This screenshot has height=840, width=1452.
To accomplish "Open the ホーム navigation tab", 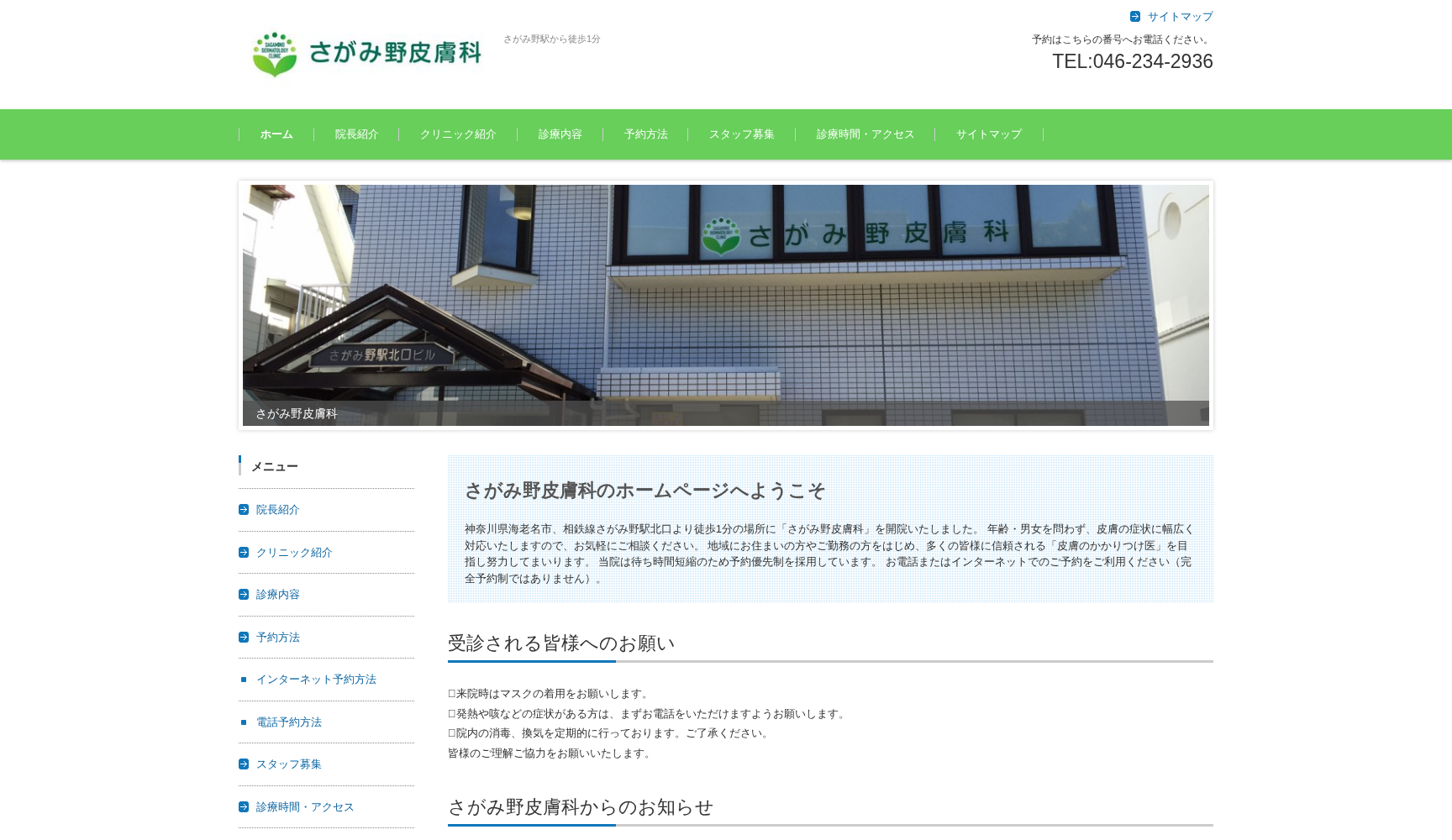I will [276, 134].
